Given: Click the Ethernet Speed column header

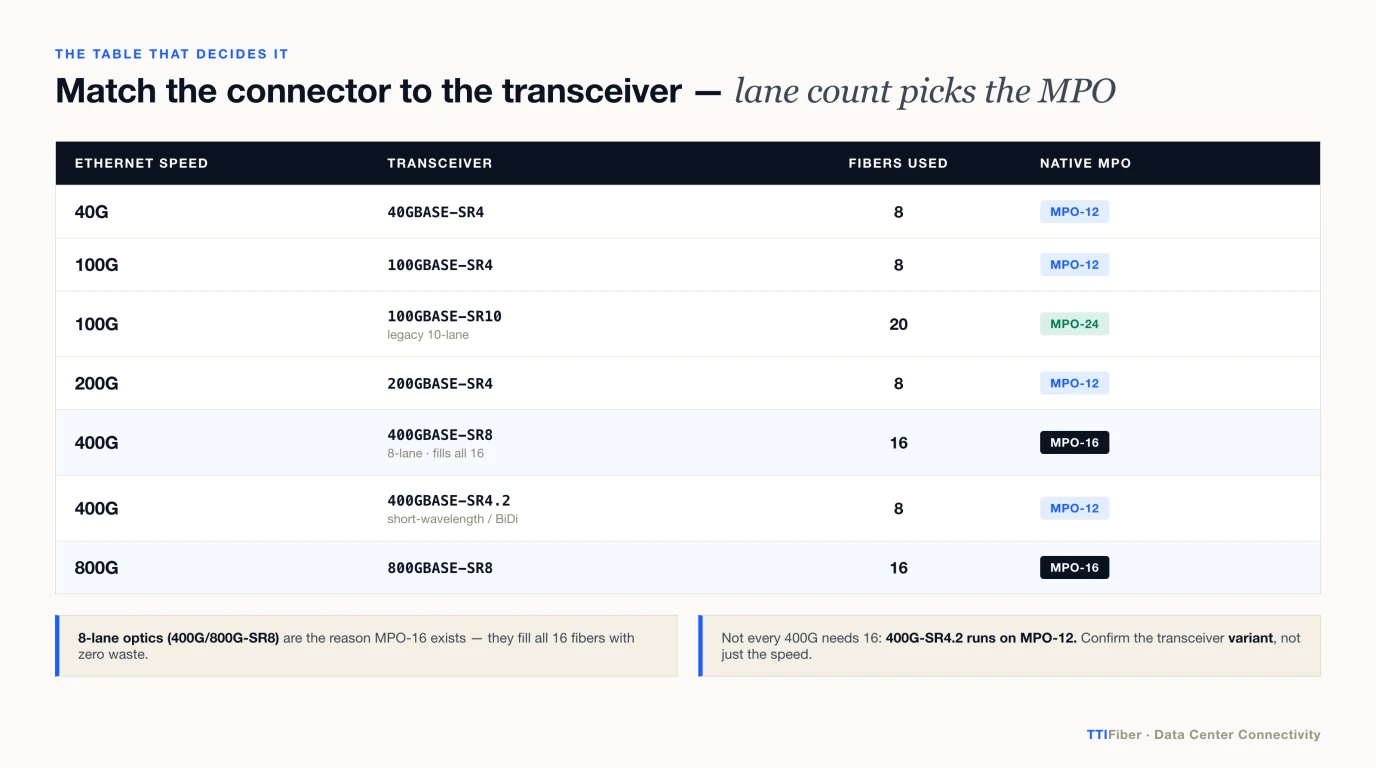Looking at the screenshot, I should pyautogui.click(x=141, y=163).
